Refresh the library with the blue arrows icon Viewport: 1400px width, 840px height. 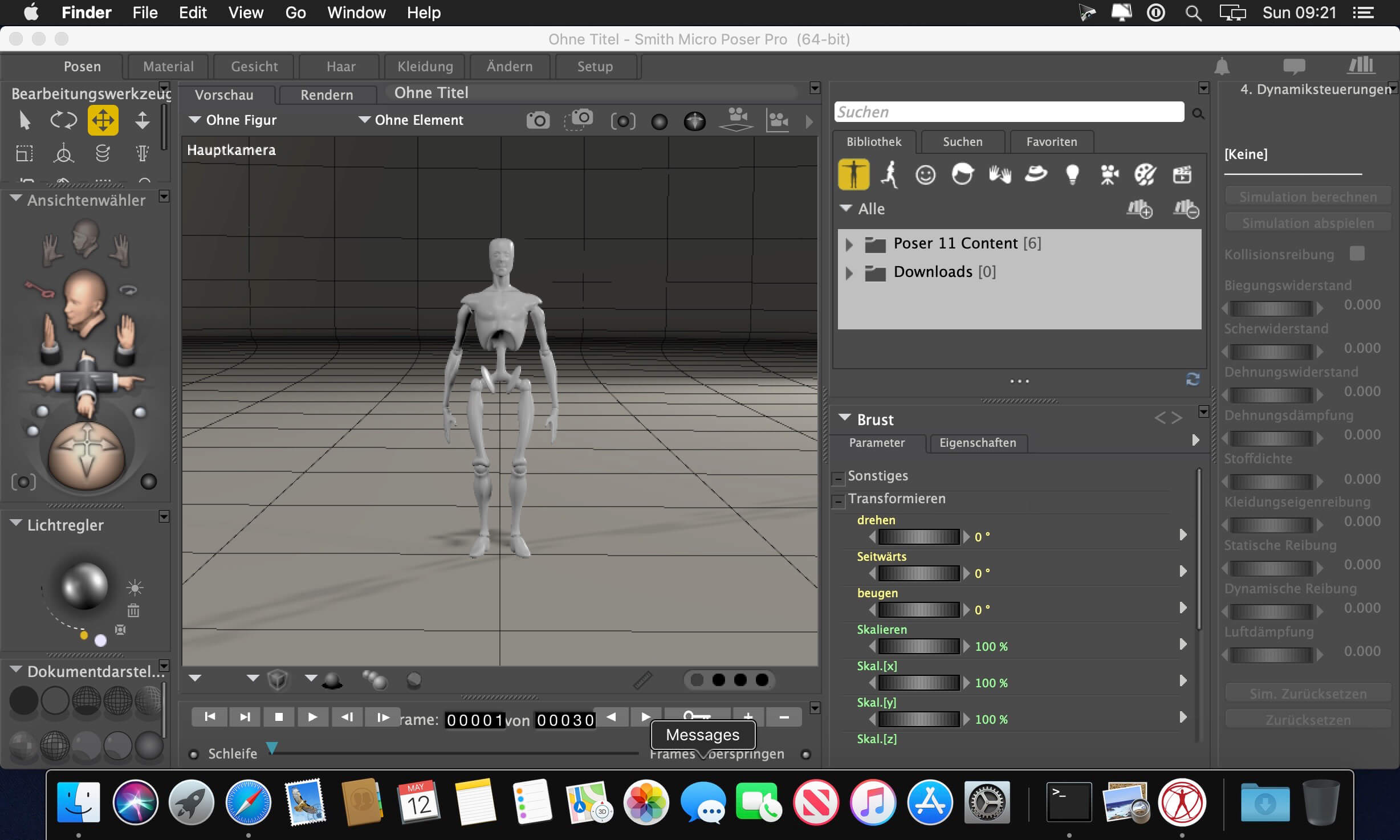coord(1193,380)
